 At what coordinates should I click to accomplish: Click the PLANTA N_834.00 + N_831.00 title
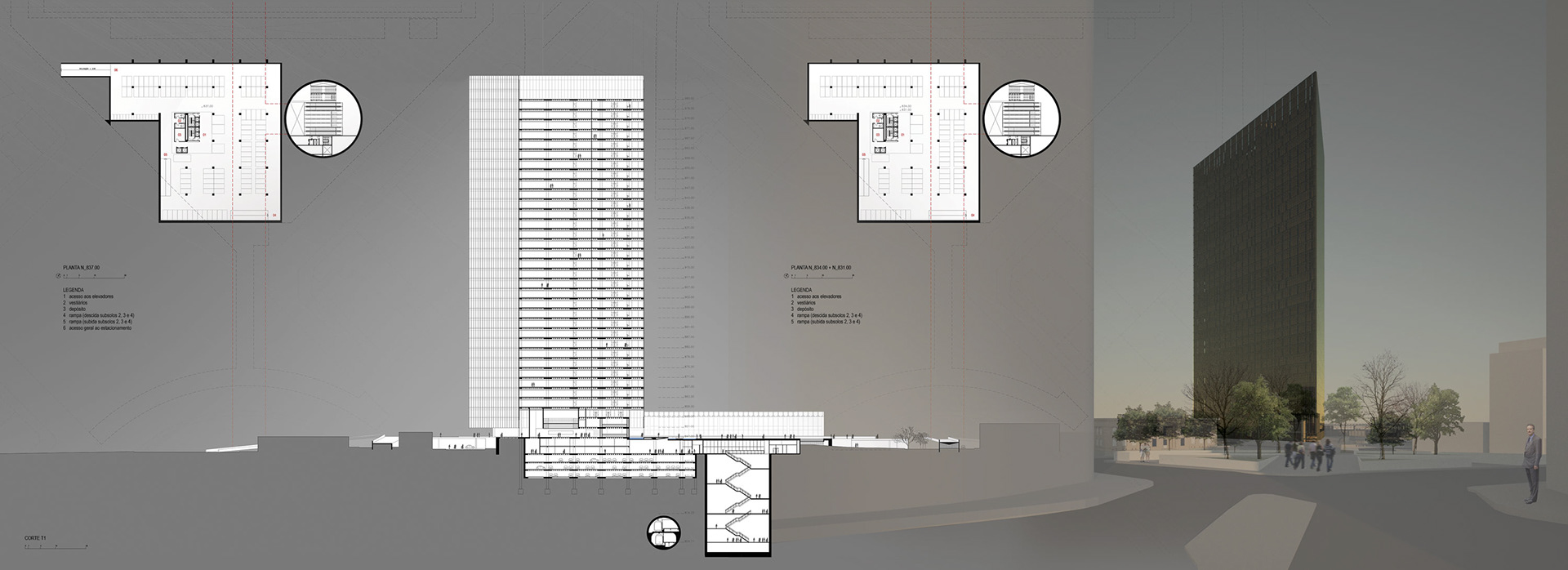(x=821, y=267)
